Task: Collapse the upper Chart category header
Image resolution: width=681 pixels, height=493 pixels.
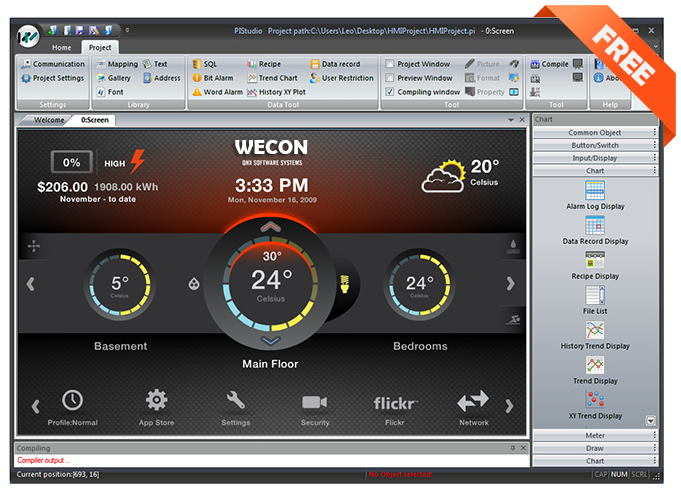Action: point(595,171)
